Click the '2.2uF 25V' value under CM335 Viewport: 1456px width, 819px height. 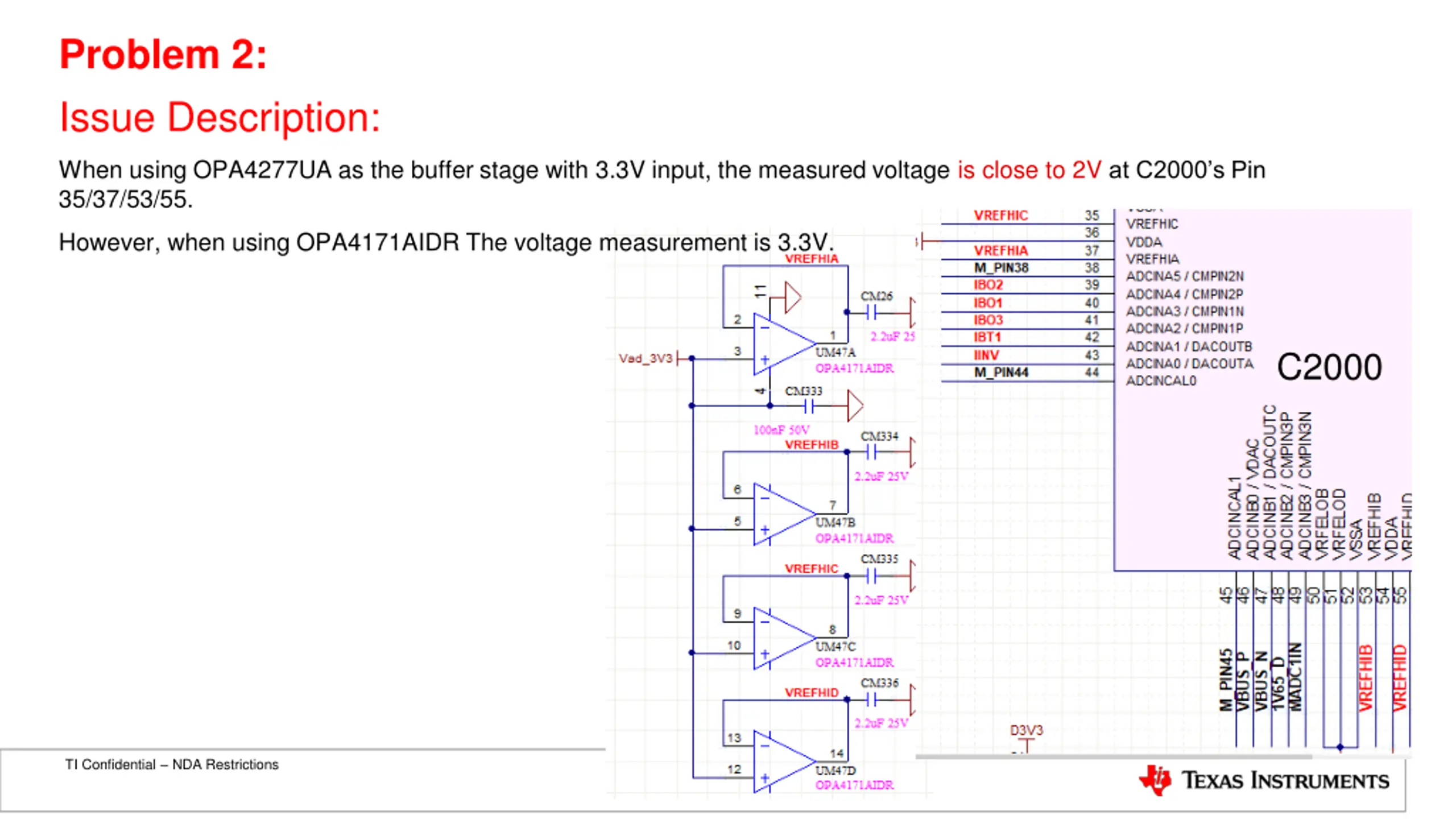[x=882, y=601]
